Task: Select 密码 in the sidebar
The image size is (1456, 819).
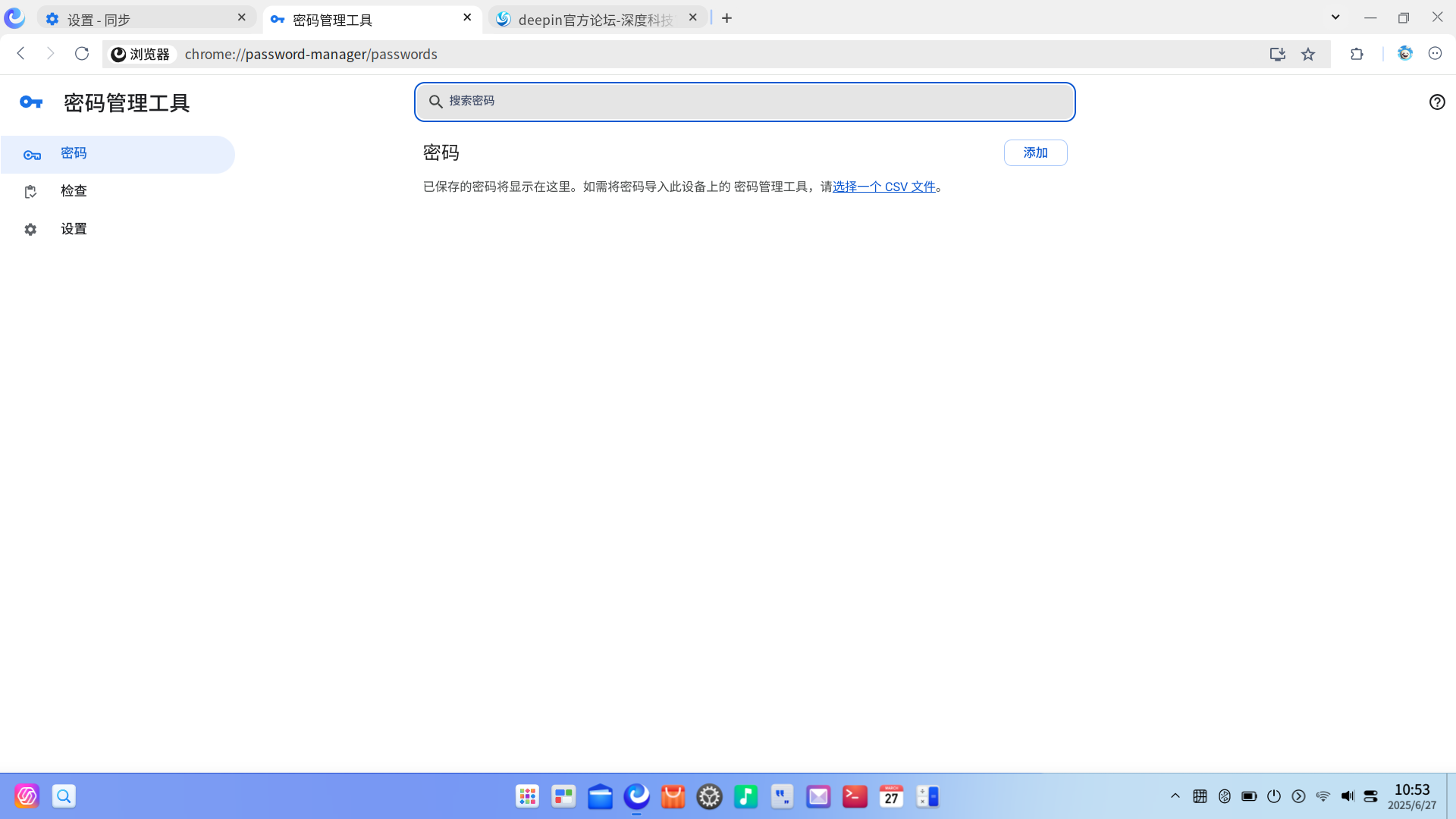Action: coord(118,154)
